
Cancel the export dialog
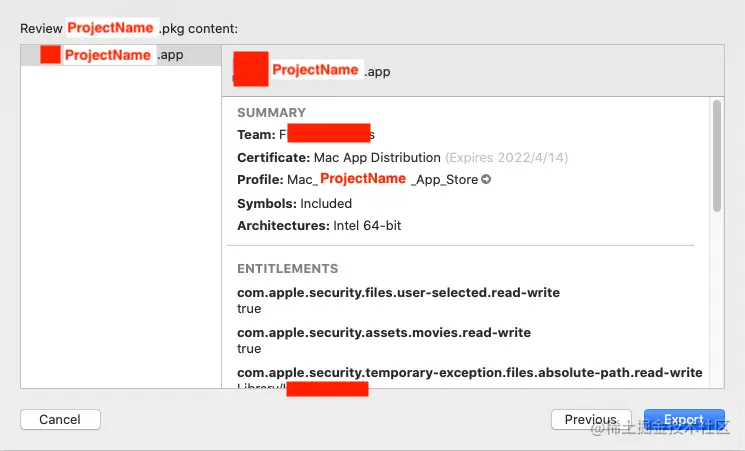(60, 419)
